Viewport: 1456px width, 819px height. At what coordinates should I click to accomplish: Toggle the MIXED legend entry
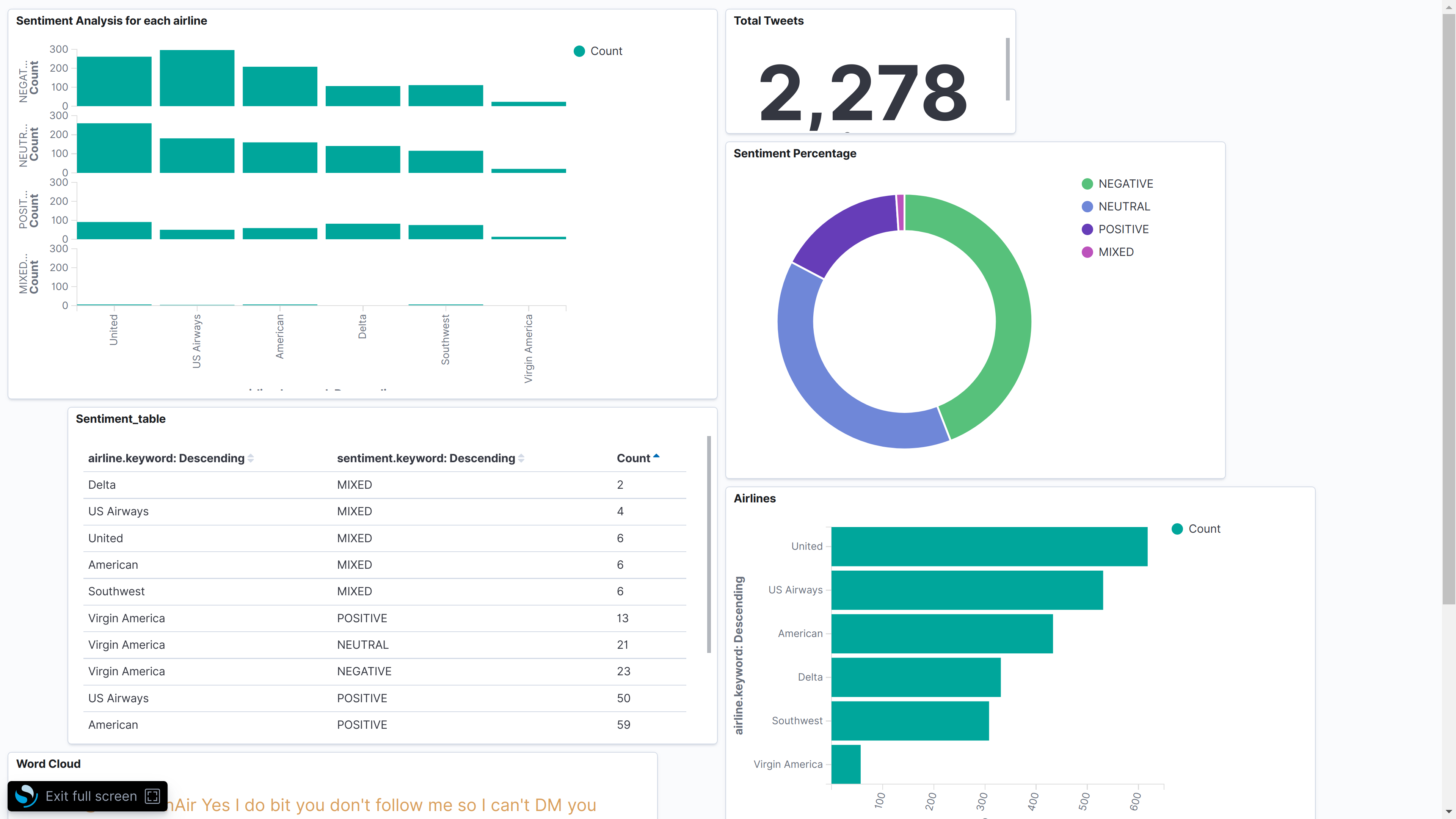click(1116, 252)
